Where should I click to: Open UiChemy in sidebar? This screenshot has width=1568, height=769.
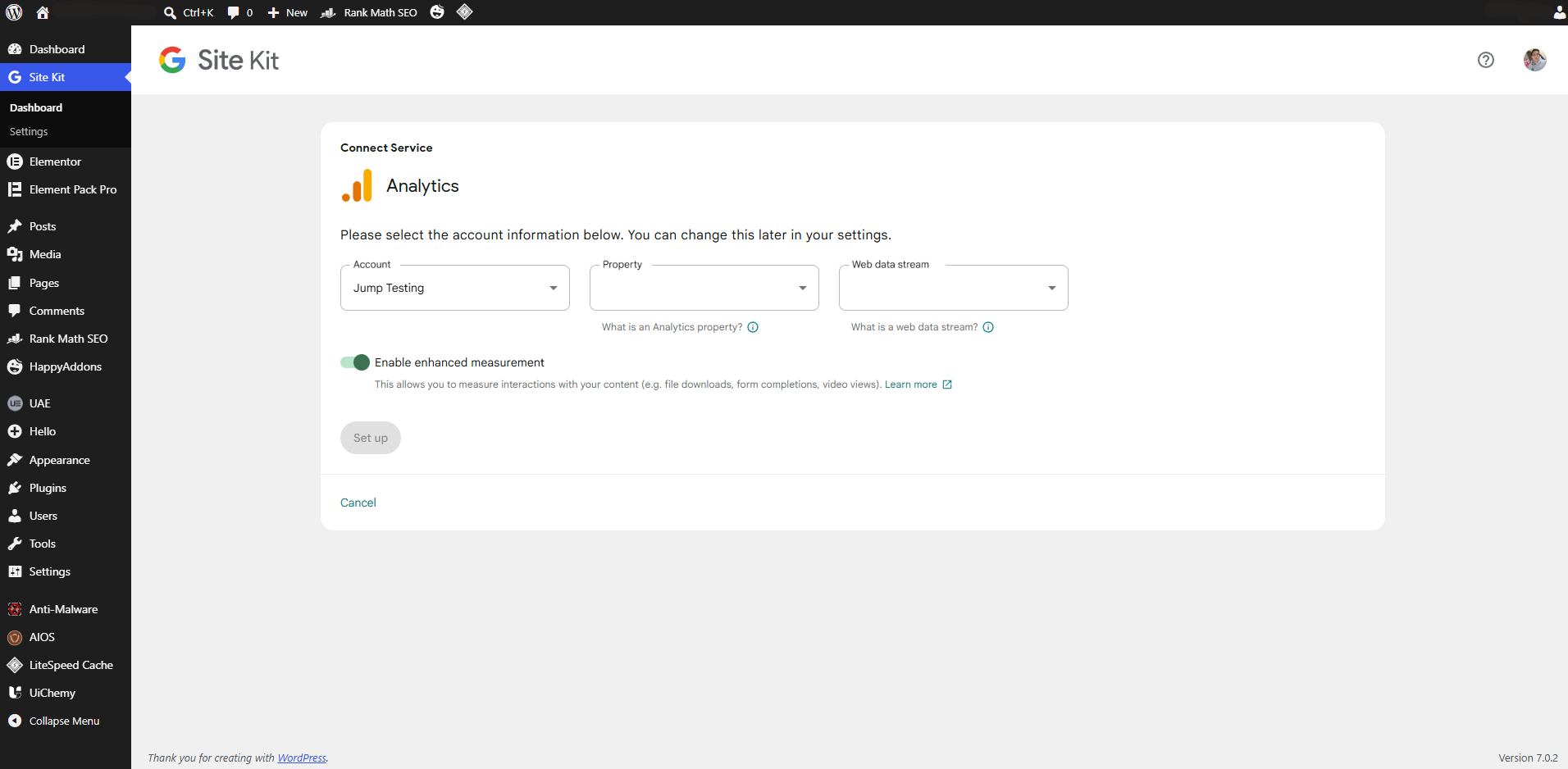point(66,693)
